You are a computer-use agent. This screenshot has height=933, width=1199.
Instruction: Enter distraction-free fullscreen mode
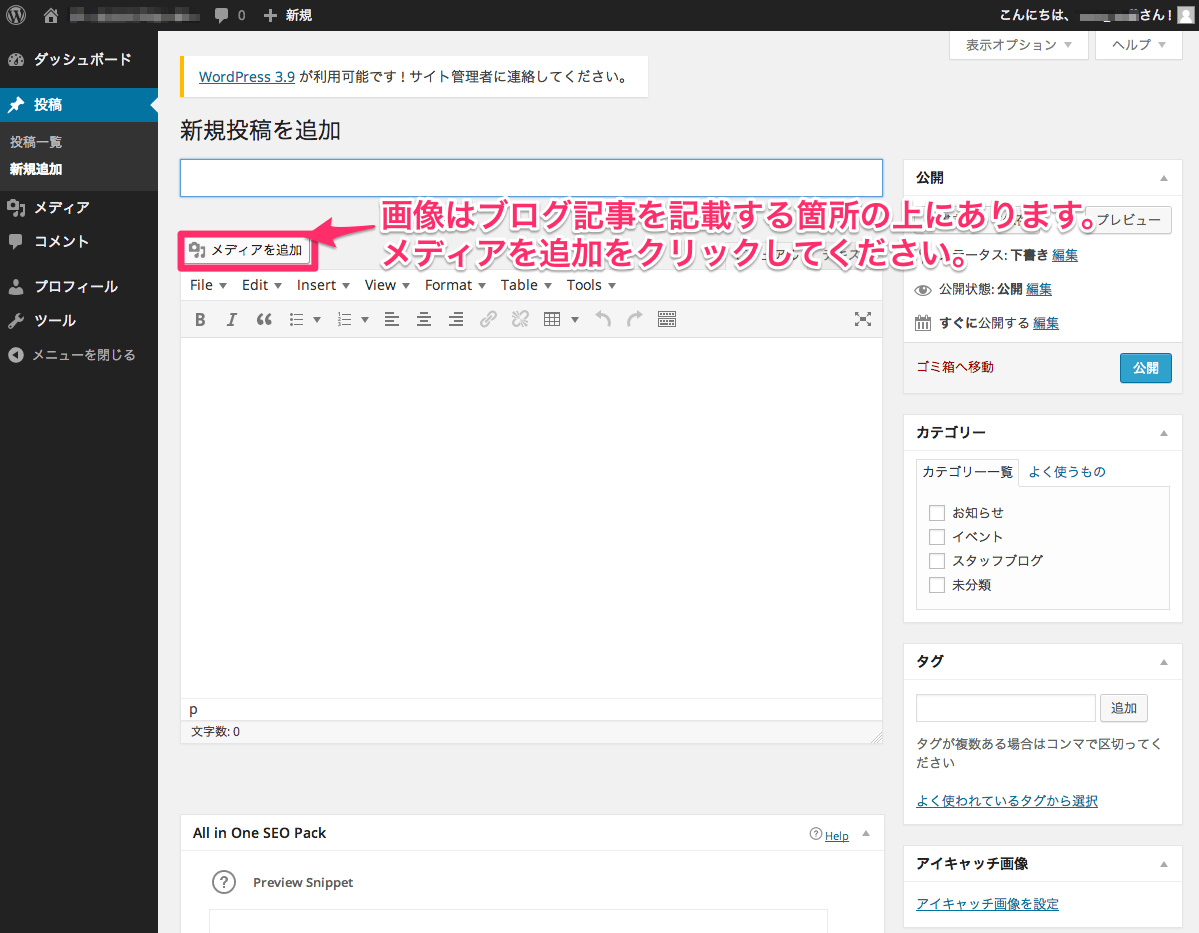863,320
